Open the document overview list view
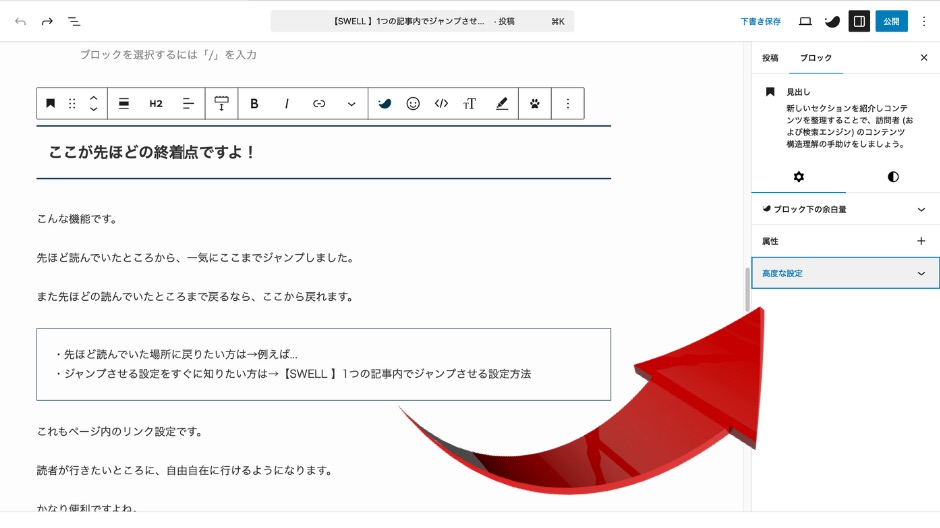This screenshot has height=528, width=940. (74, 22)
